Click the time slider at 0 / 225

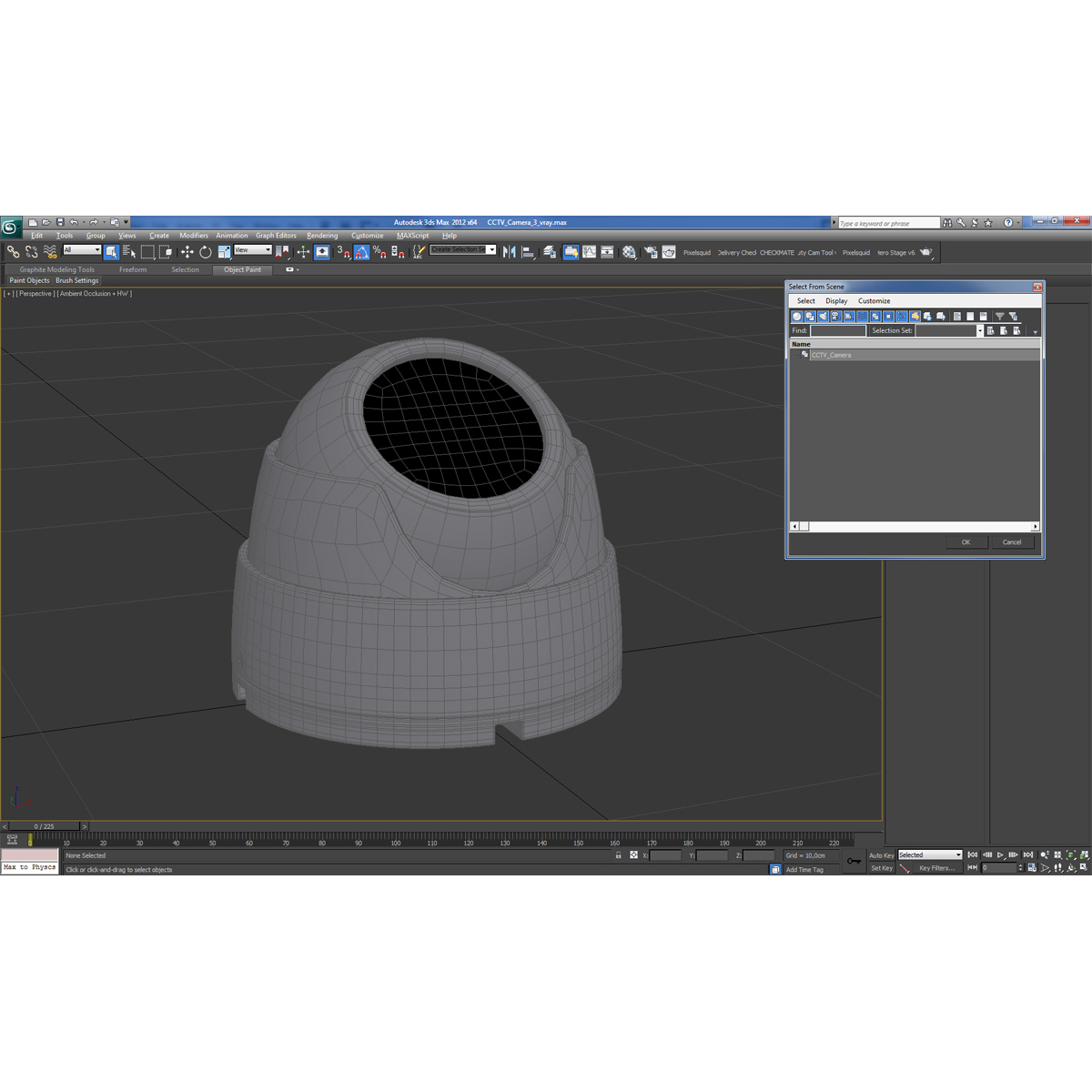point(44,826)
